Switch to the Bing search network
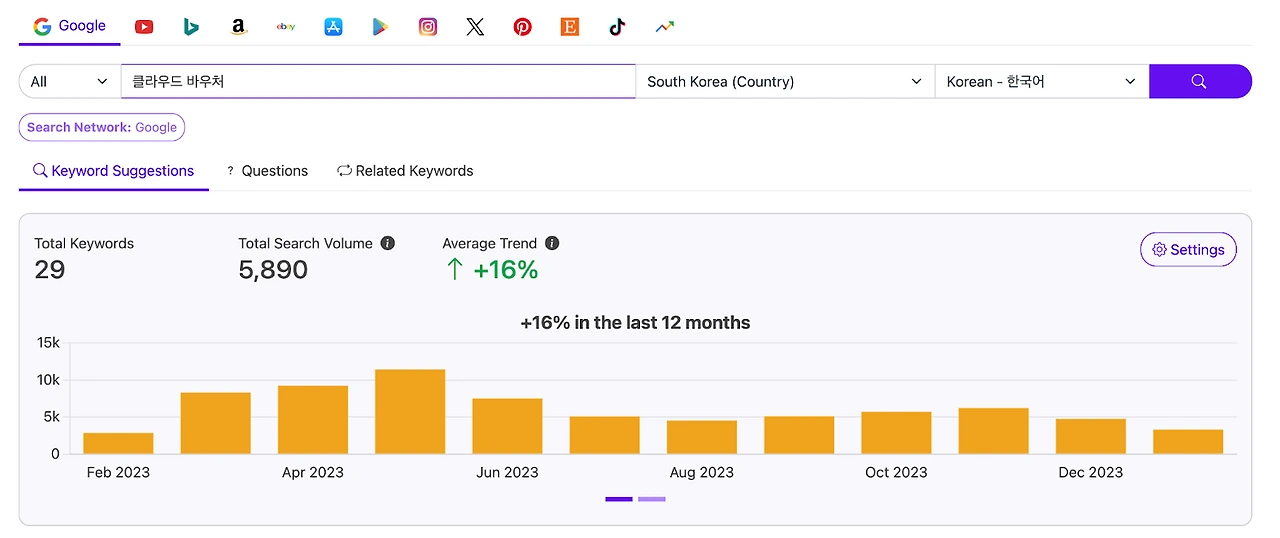This screenshot has width=1280, height=538. [x=191, y=27]
